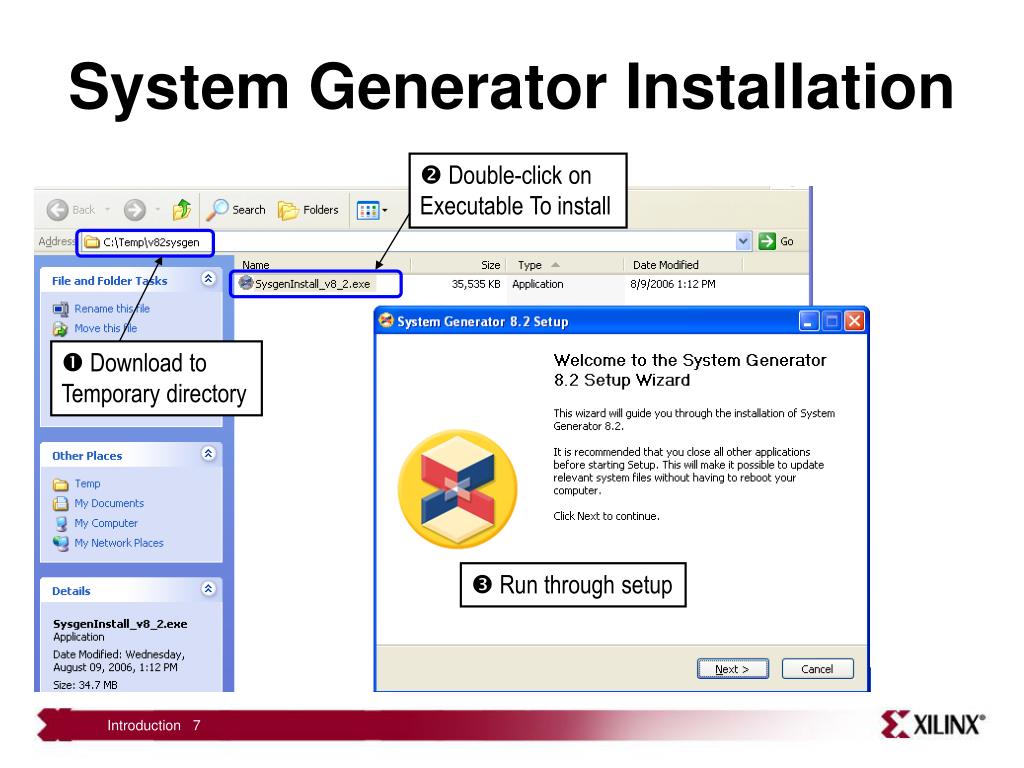Open Forward button history dropdown arrow
1024x768 pixels.
[157, 210]
